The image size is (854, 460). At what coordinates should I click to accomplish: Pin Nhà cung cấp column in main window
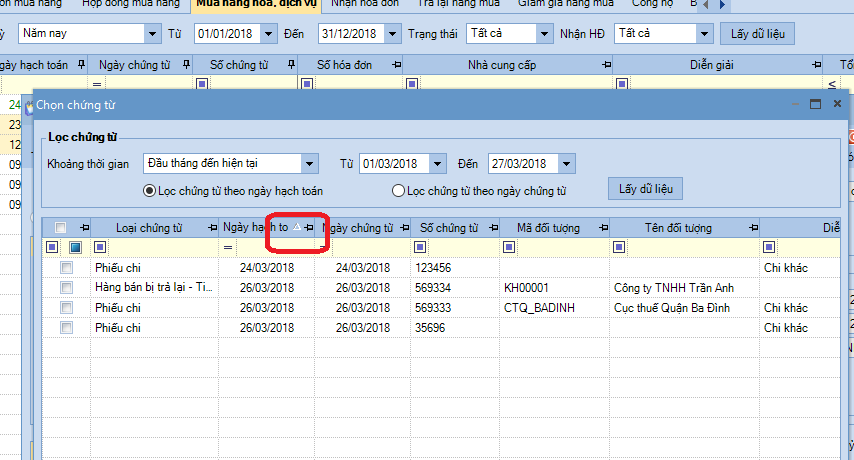click(607, 65)
